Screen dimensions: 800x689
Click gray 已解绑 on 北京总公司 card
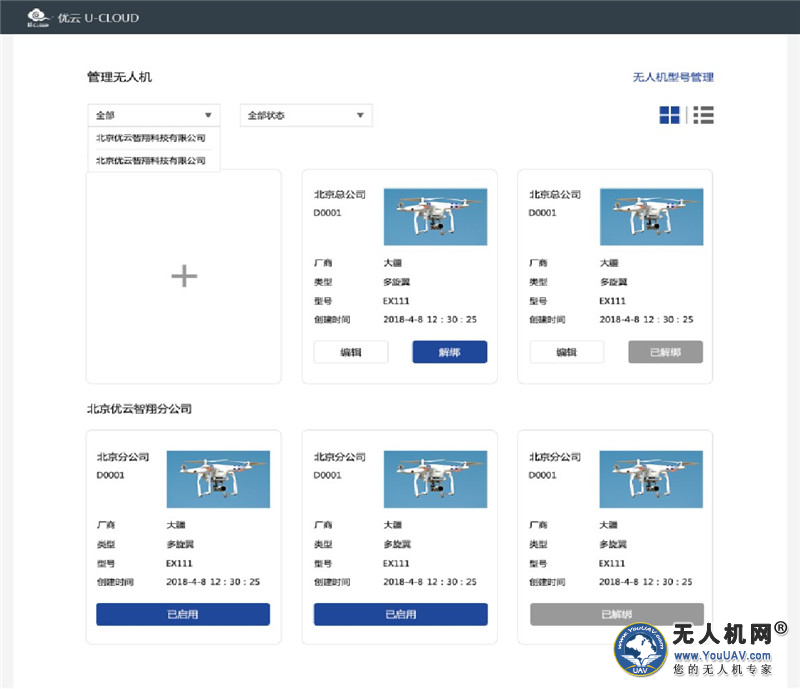pyautogui.click(x=665, y=352)
